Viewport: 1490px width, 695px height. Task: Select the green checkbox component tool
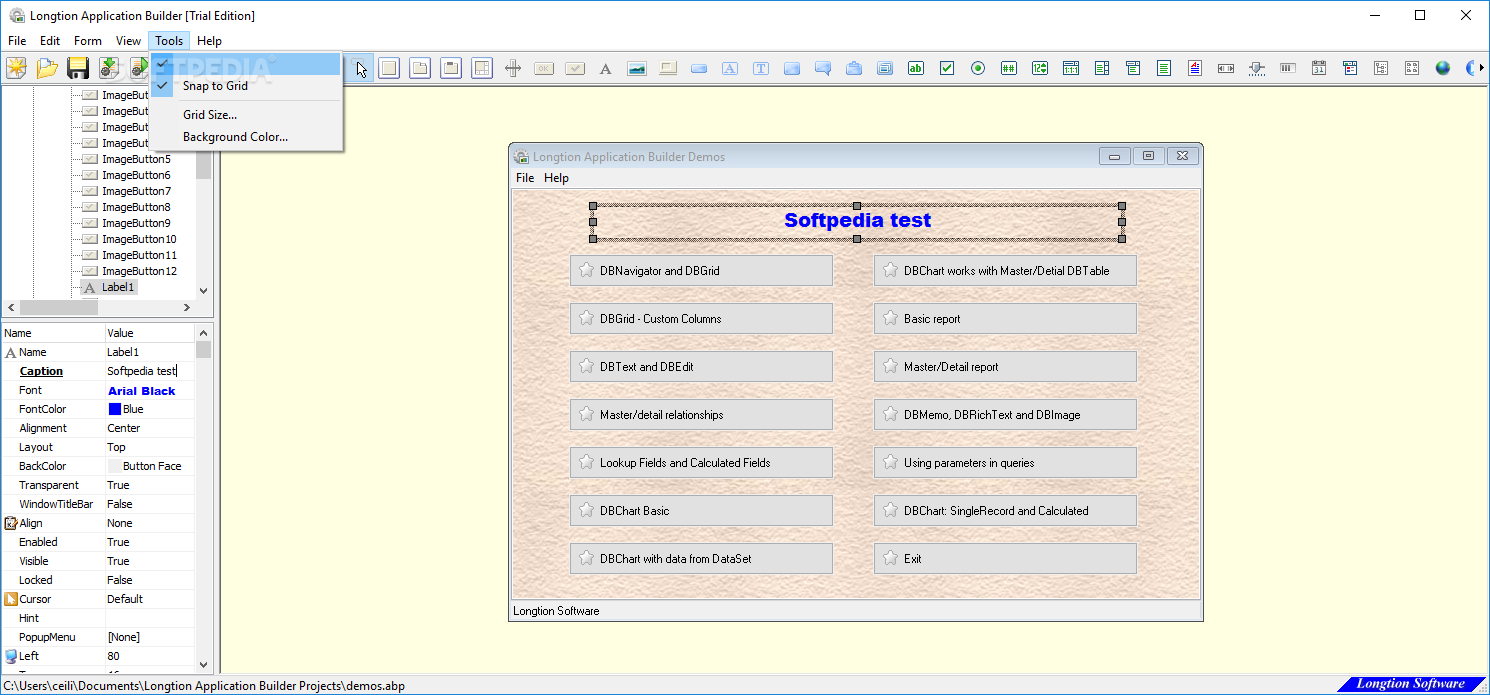[947, 68]
